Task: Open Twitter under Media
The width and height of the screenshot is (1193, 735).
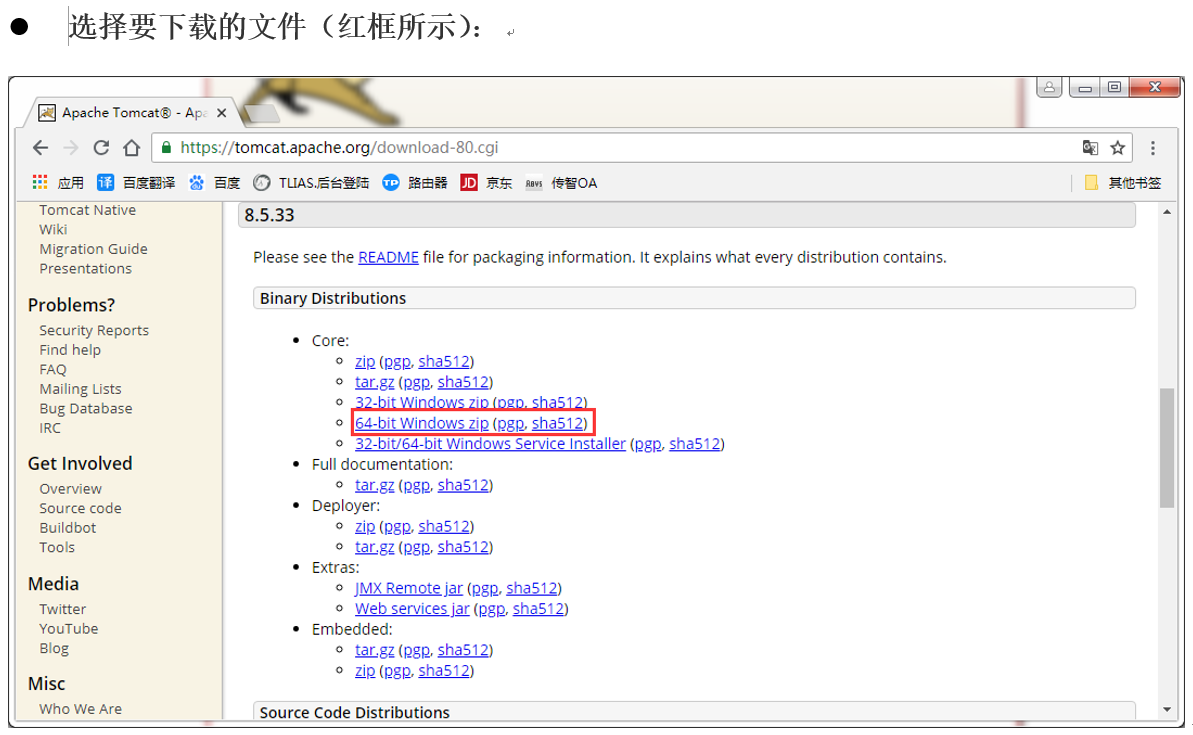Action: (63, 609)
